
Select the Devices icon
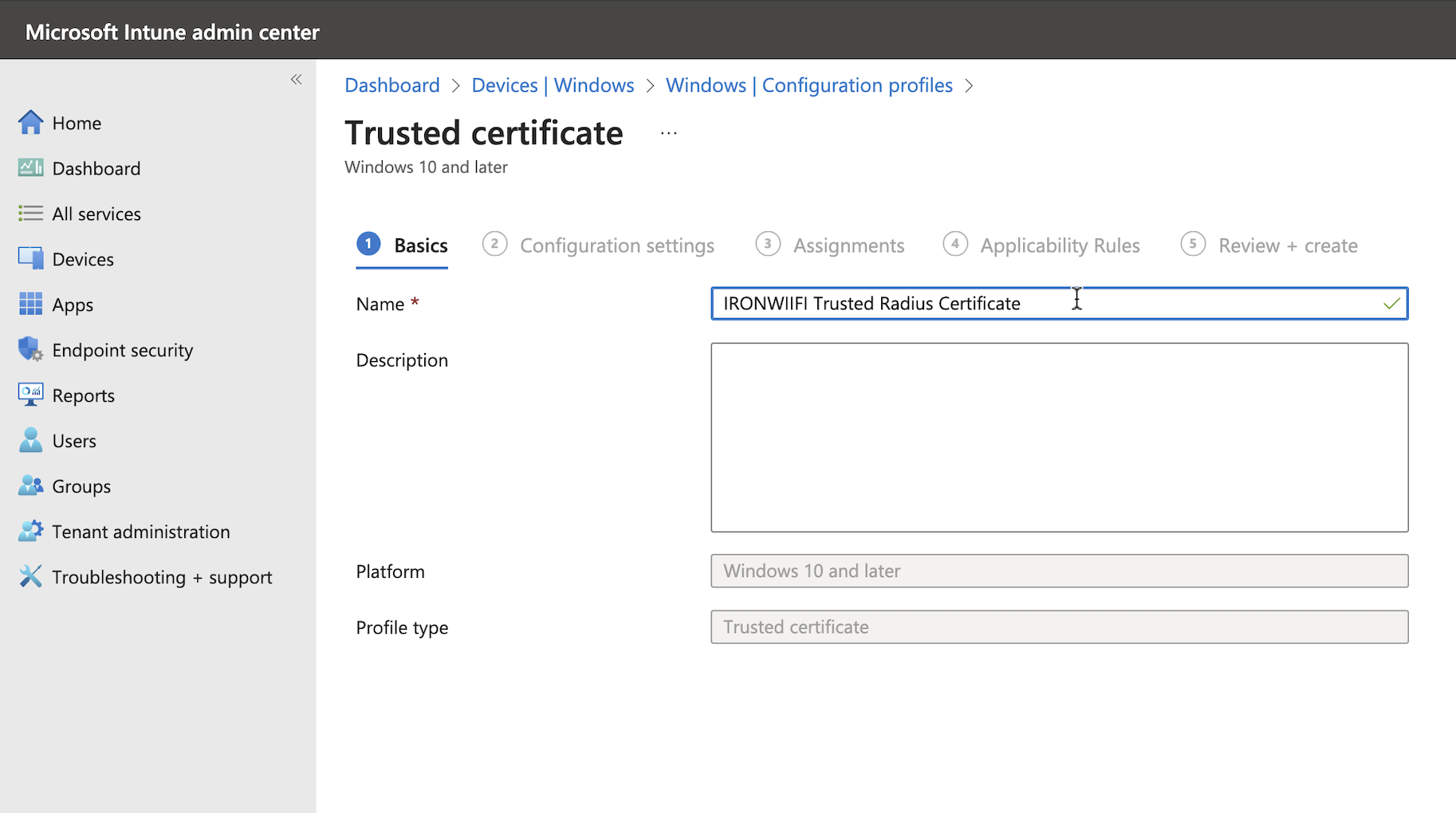[x=30, y=258]
